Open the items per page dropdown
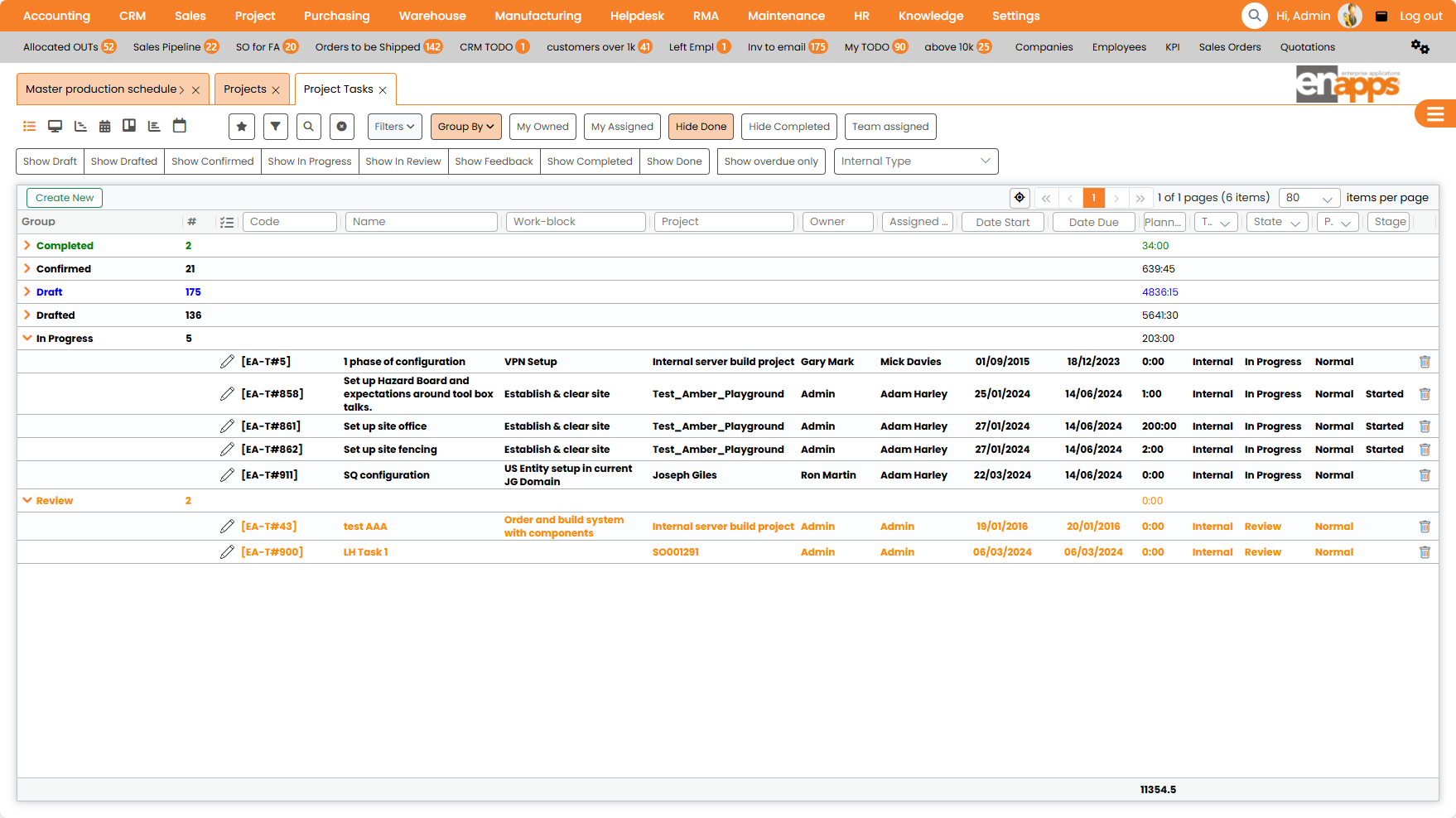The image size is (1456, 818). click(1309, 198)
